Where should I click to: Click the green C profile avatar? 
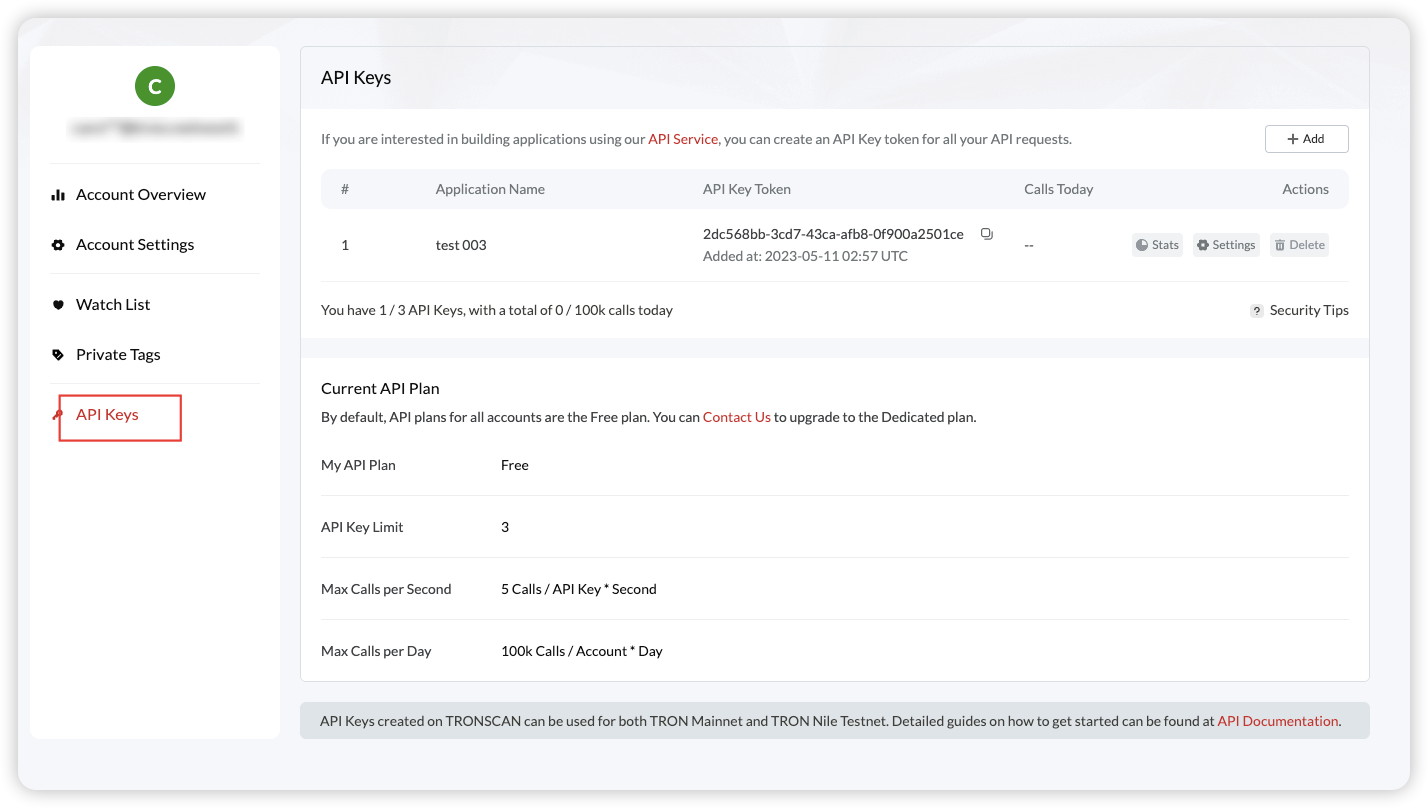click(x=154, y=86)
